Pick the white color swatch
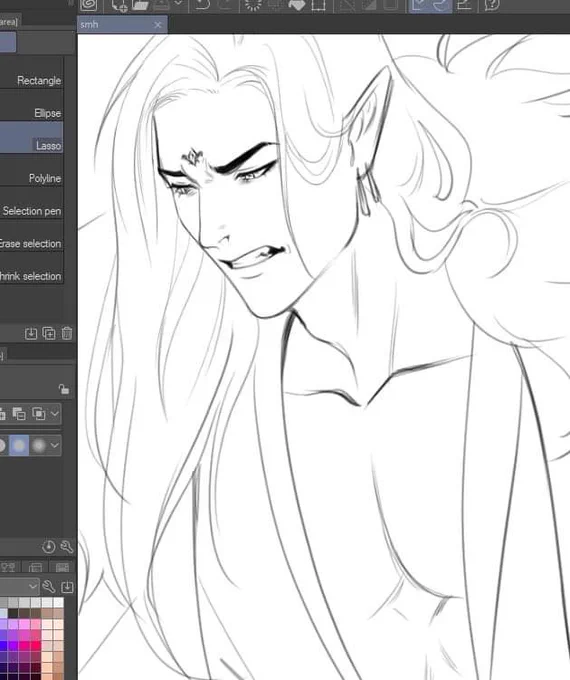 (58, 602)
